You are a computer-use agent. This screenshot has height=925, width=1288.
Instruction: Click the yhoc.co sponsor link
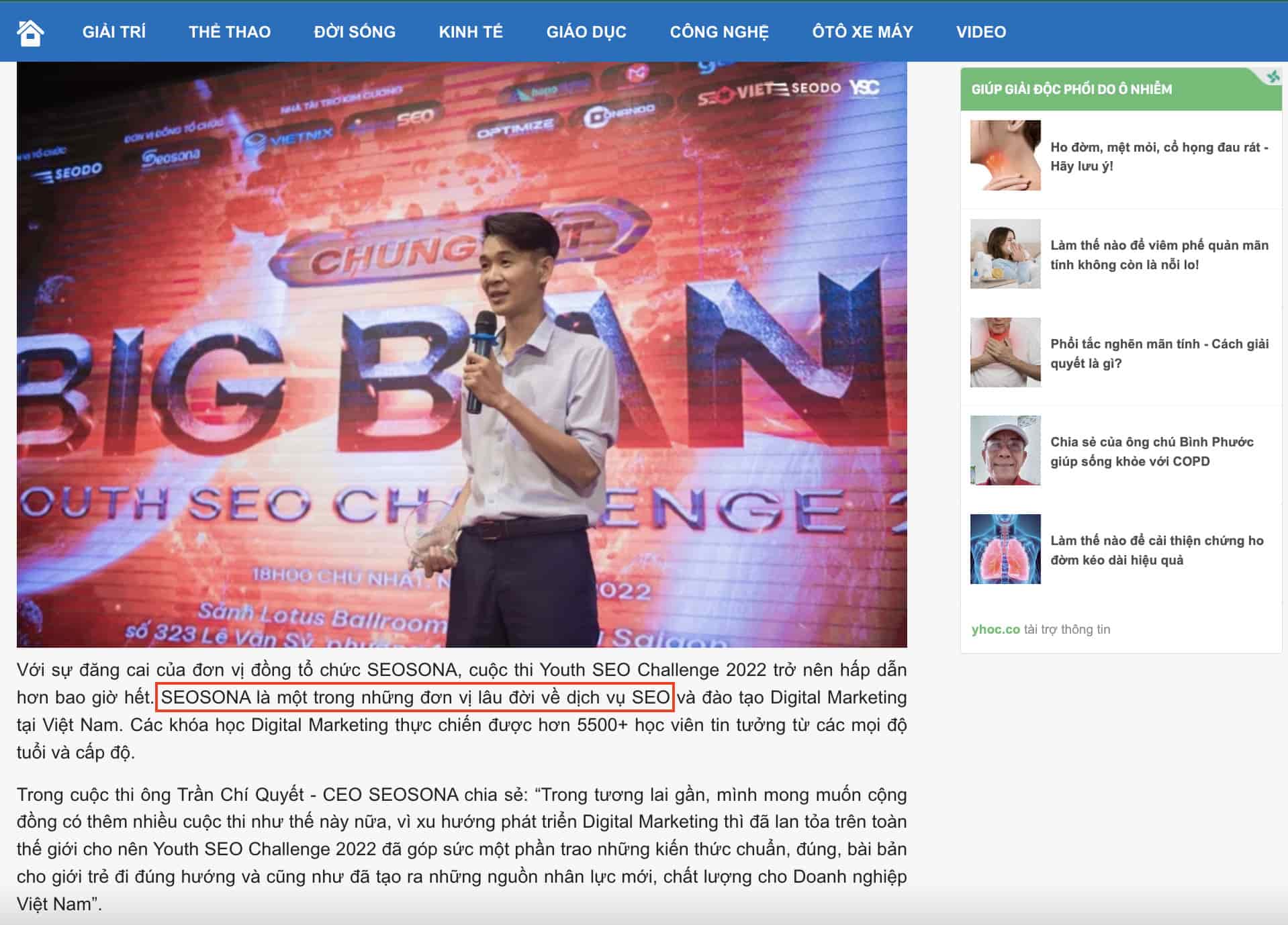(995, 629)
